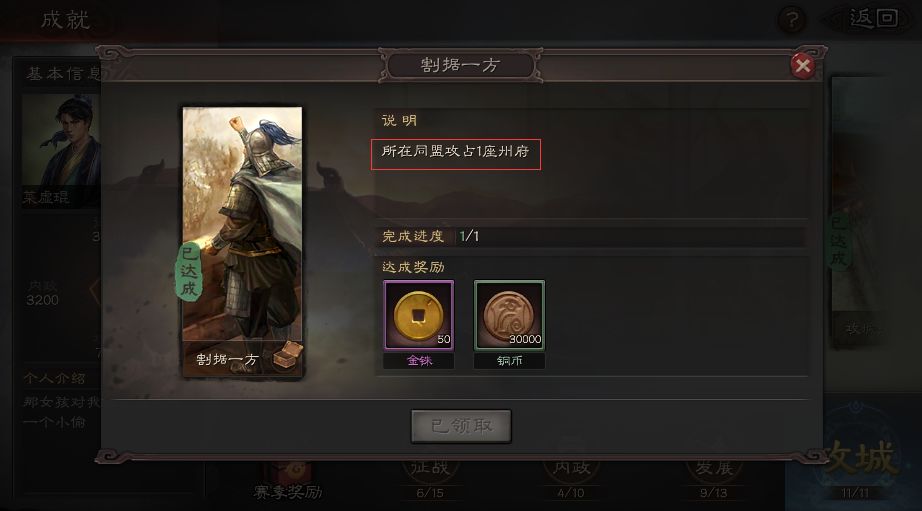Select the 割据一方 achievement card artwork
This screenshot has width=922, height=511.
242,241
